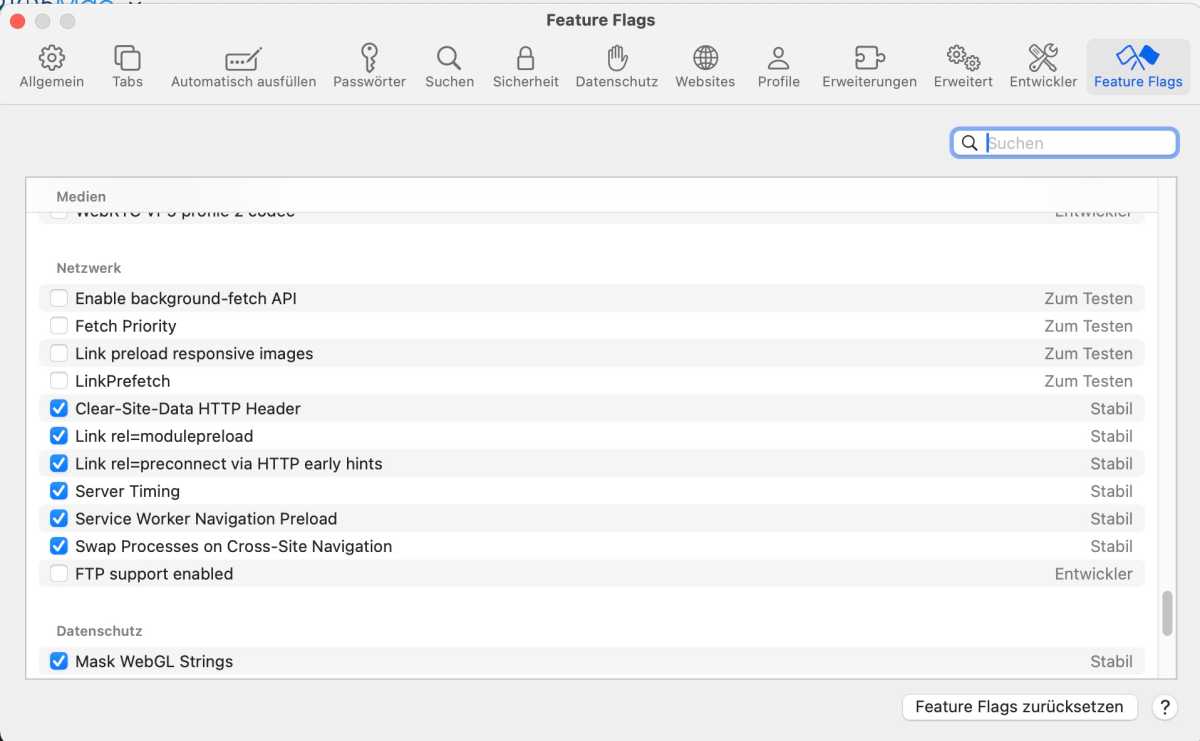This screenshot has height=741, width=1200.
Task: Click the vertical scrollbar thumb
Action: click(x=1167, y=613)
